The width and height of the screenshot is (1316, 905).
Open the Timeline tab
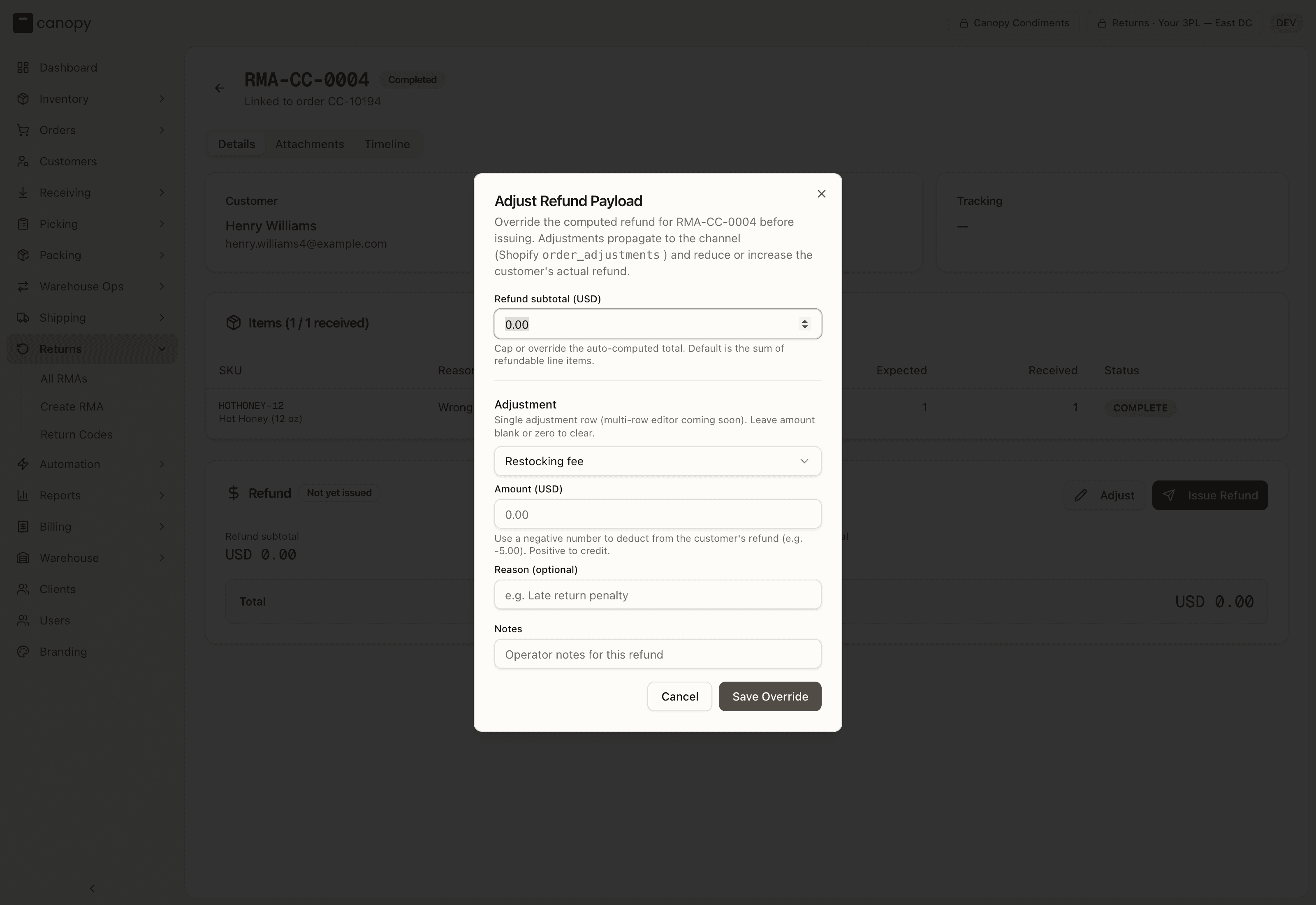pyautogui.click(x=387, y=144)
